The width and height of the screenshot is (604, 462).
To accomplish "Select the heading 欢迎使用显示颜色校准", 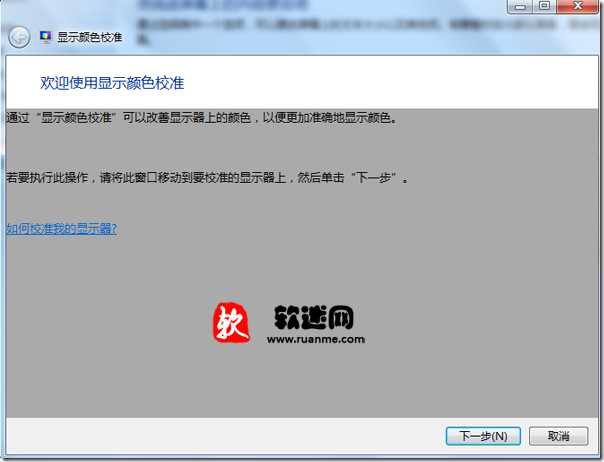I will tap(112, 83).
